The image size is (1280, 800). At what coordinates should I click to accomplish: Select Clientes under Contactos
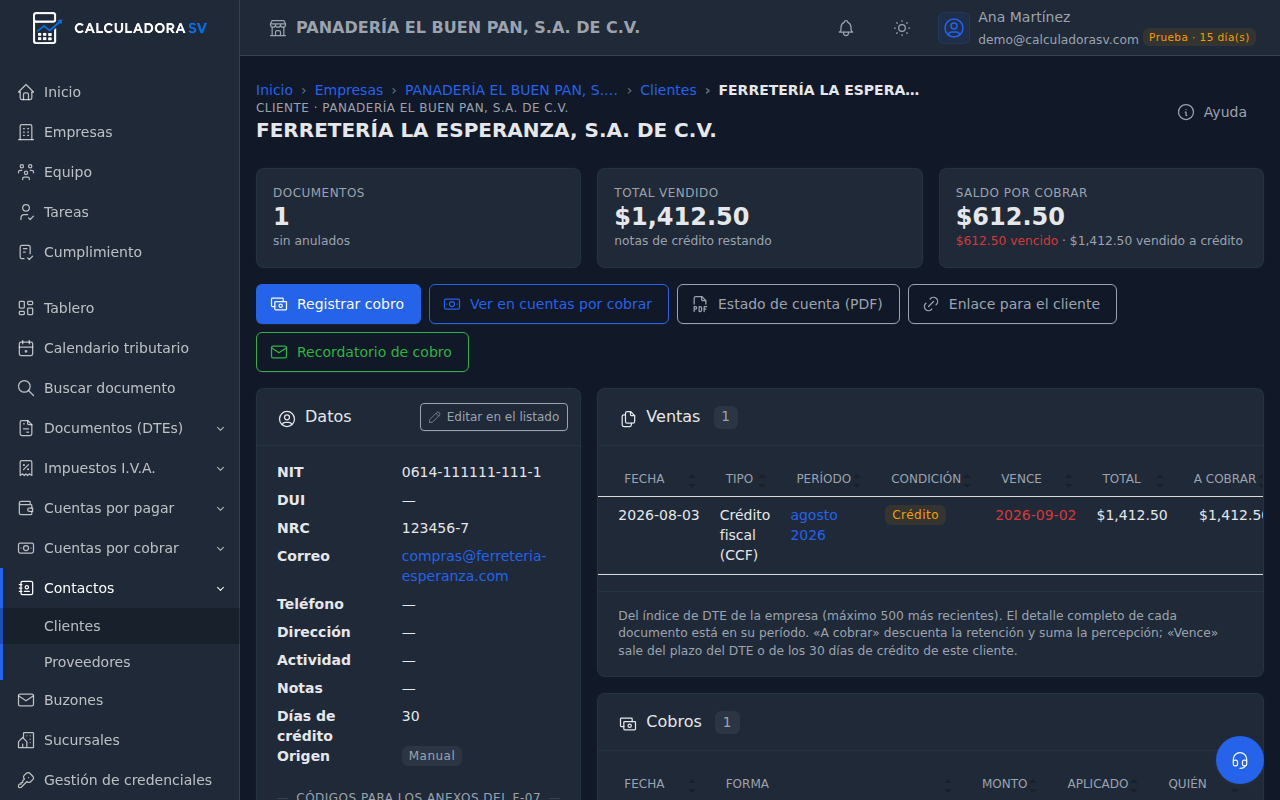tap(120, 626)
